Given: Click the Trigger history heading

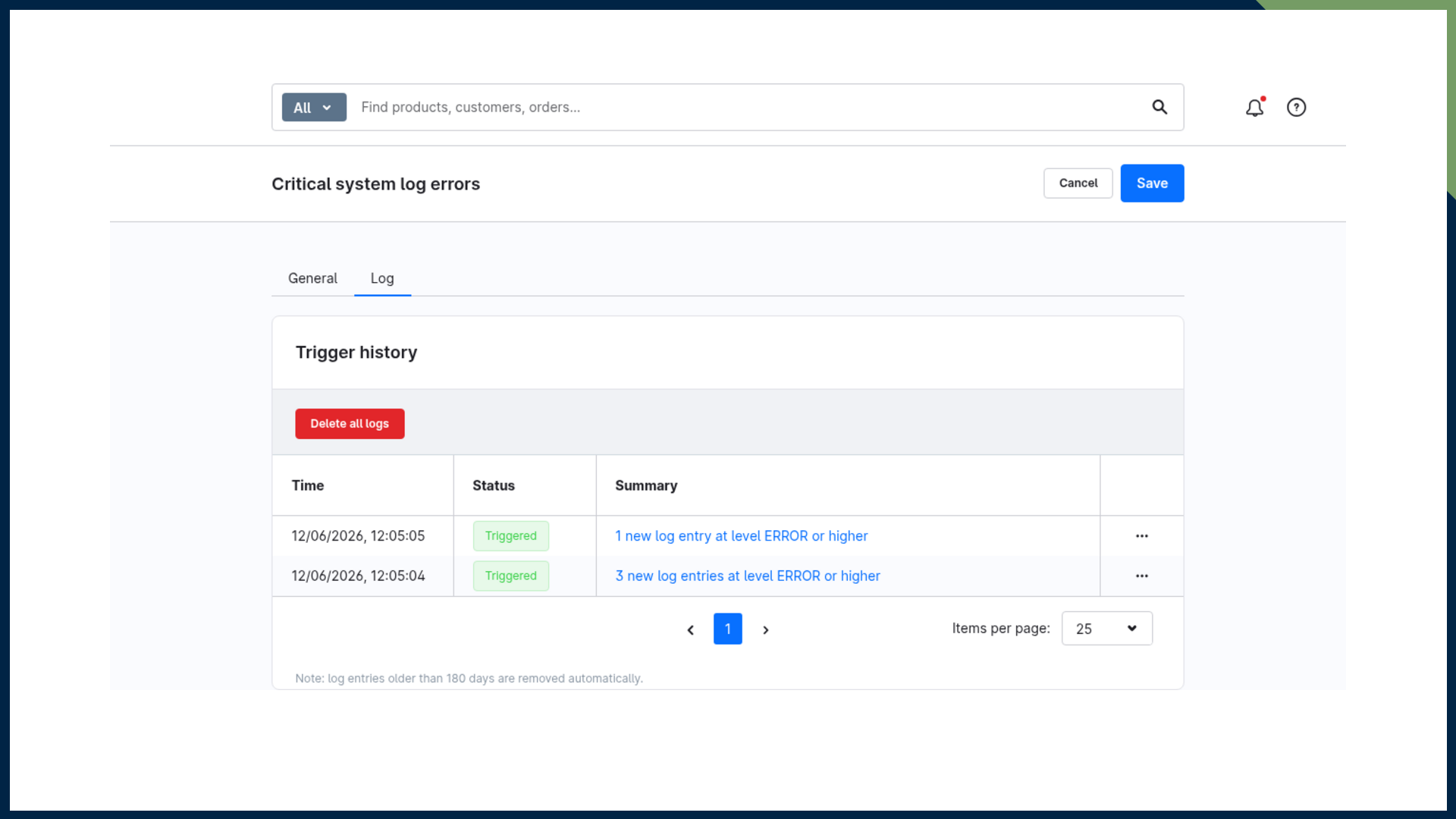Looking at the screenshot, I should coord(356,353).
